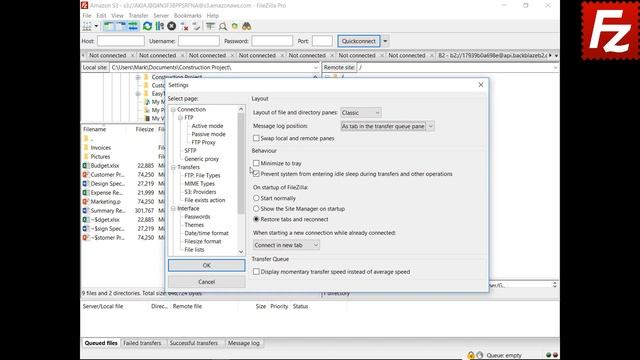Select Start normally radio button
This screenshot has width=640, height=360.
(256, 198)
